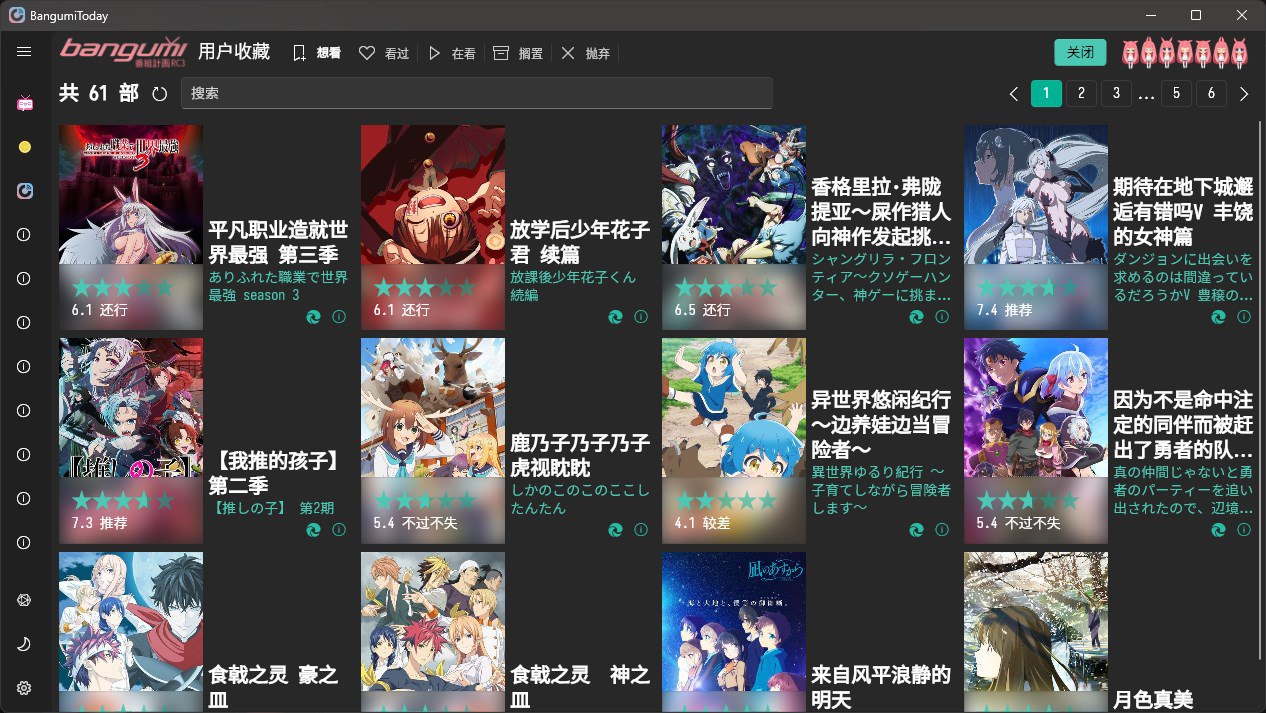Select page 2 in pagination

[x=1081, y=93]
